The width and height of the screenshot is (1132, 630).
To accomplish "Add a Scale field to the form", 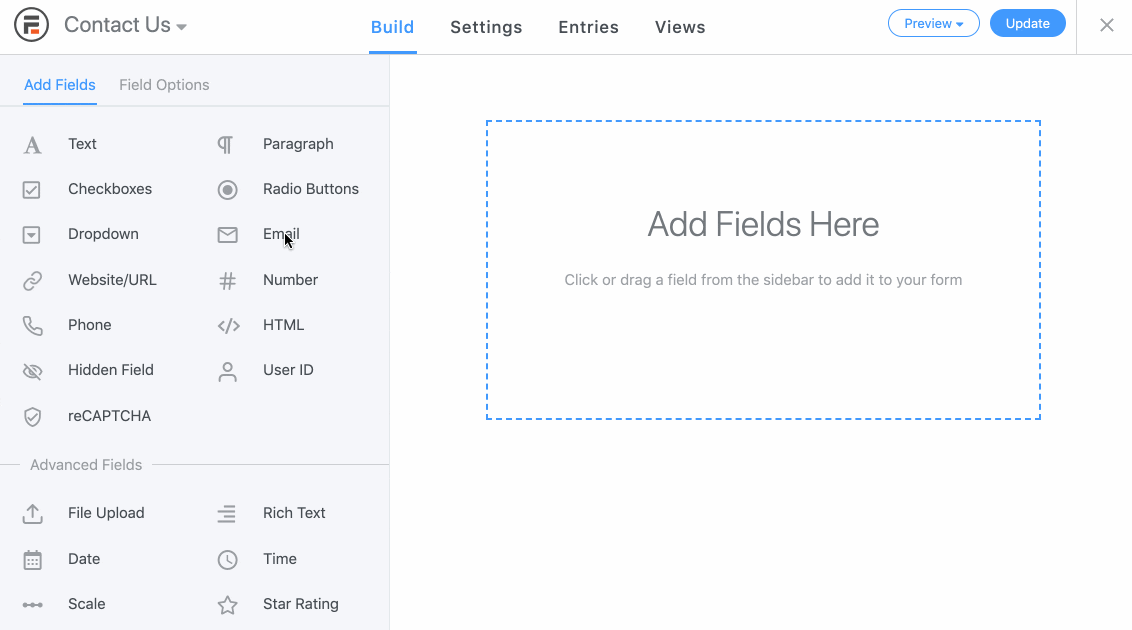I will (x=86, y=604).
